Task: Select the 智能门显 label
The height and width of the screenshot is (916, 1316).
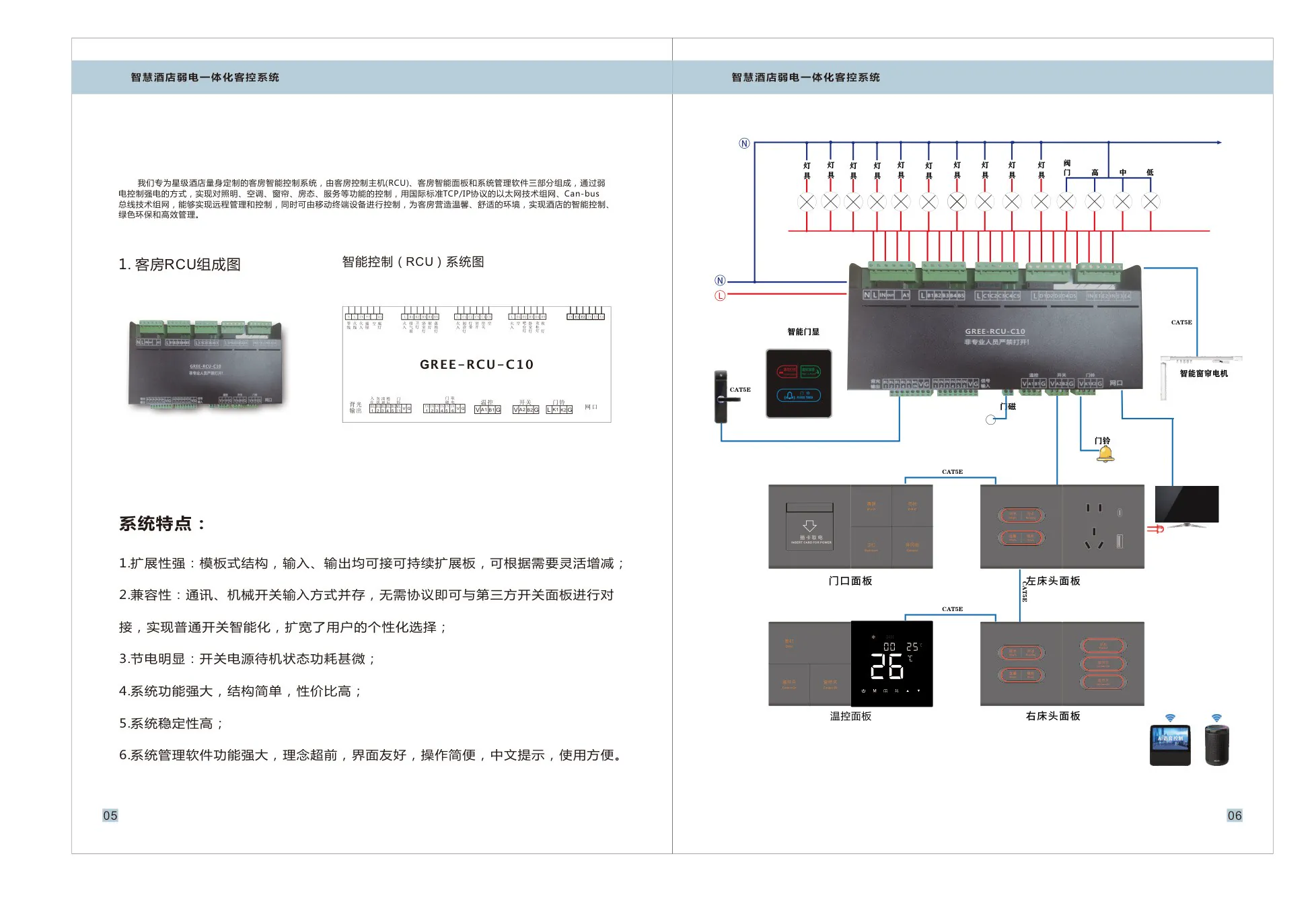Action: 803,332
